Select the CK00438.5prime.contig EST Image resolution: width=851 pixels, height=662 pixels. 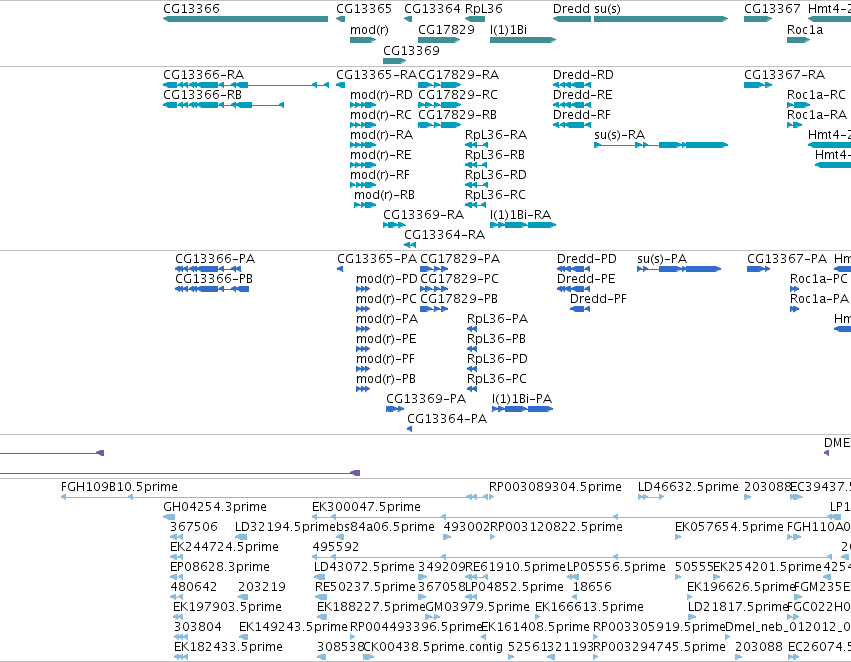(369, 657)
